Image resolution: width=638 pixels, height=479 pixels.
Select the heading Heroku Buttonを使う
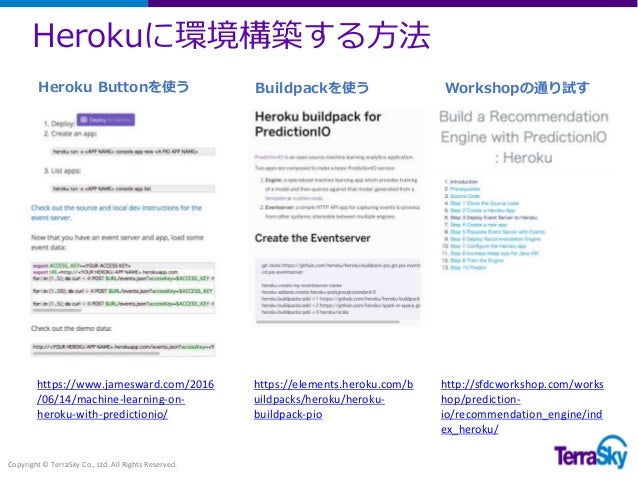pos(114,87)
